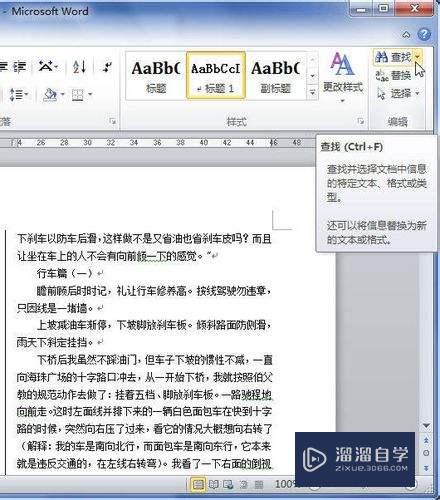
Task: Open the 样式 pane dialog launcher
Action: [360, 121]
